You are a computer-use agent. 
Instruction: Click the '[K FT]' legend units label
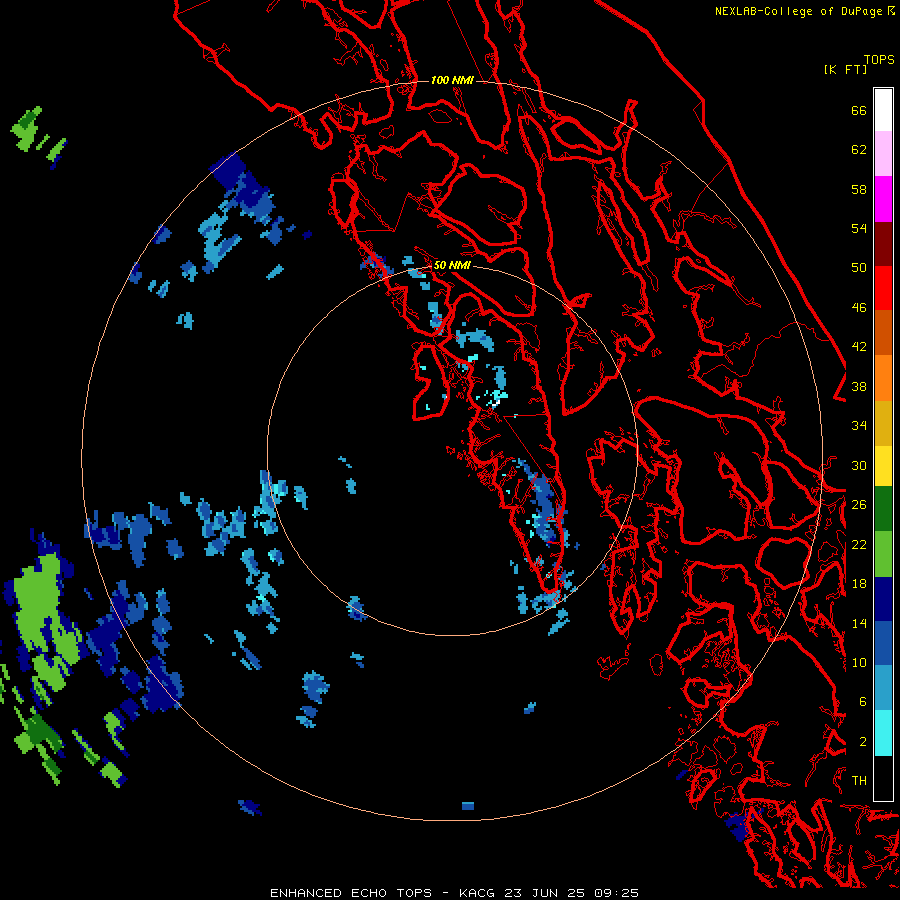click(x=845, y=69)
